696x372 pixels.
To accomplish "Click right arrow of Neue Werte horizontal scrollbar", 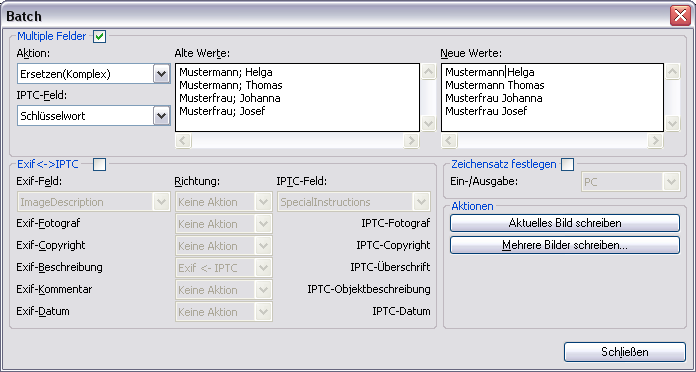I will (655, 141).
